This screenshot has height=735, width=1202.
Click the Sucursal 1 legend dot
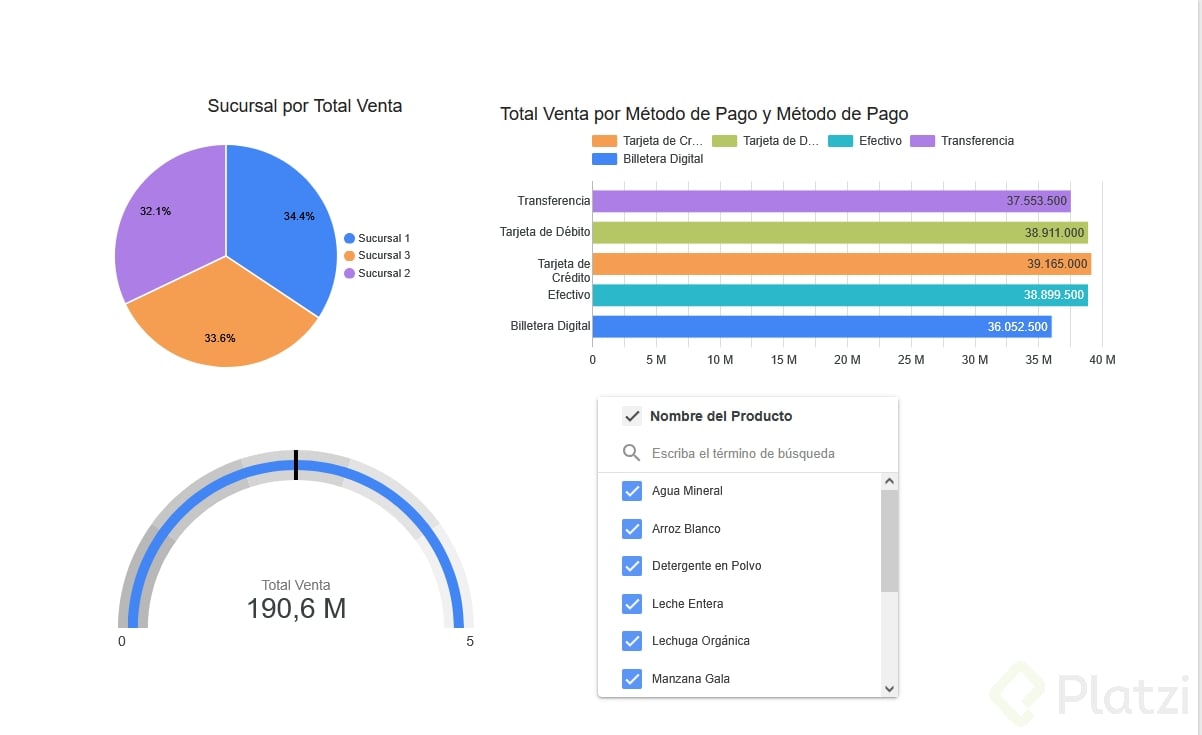click(x=349, y=238)
